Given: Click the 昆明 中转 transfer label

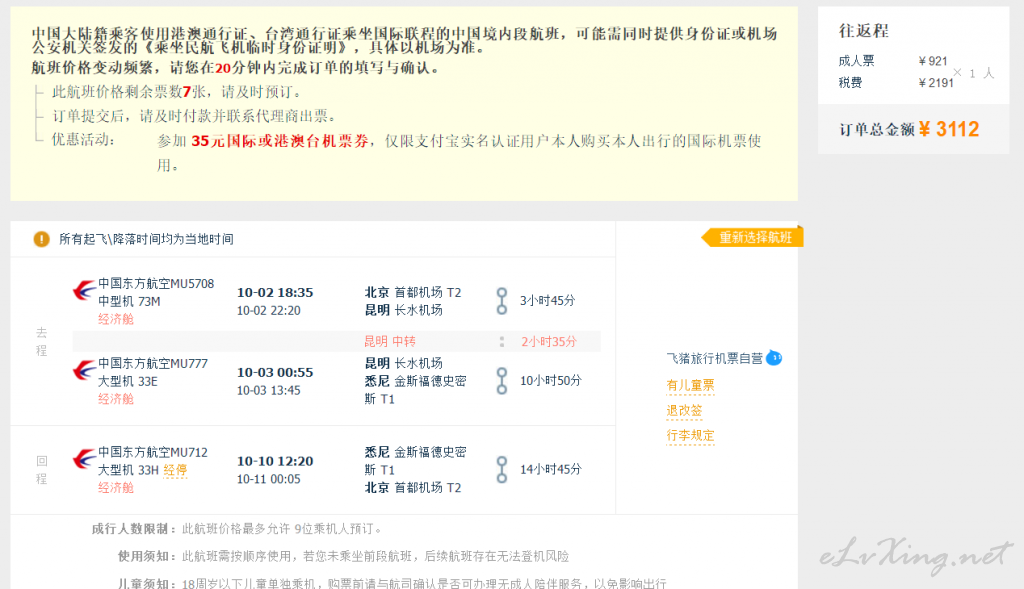Looking at the screenshot, I should pos(390,342).
